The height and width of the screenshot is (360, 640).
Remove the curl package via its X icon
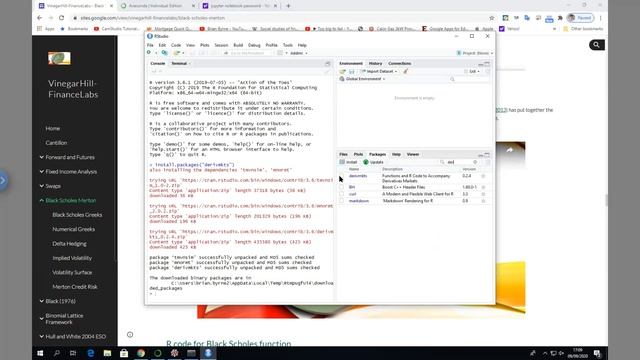coord(483,194)
